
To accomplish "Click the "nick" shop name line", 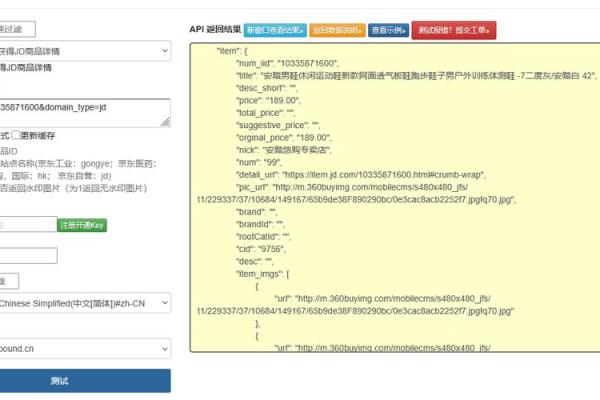I will pyautogui.click(x=284, y=150).
